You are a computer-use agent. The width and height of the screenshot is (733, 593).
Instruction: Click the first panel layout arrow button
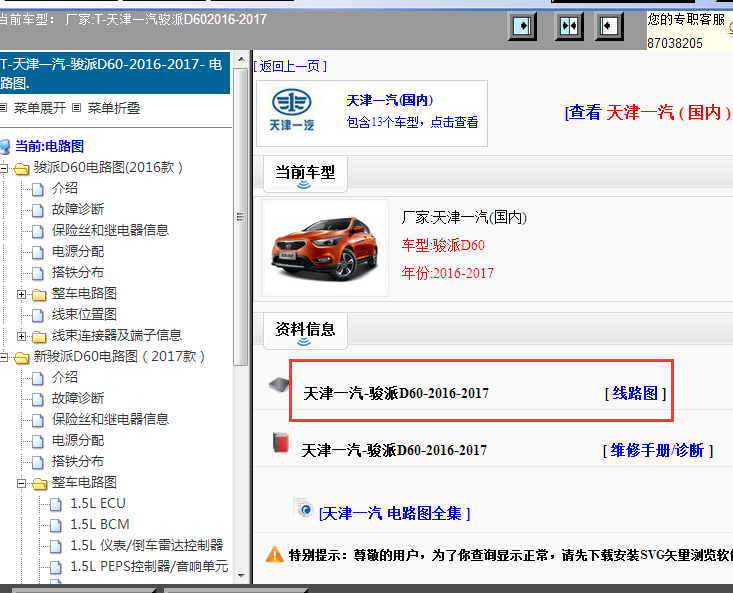click(x=522, y=26)
